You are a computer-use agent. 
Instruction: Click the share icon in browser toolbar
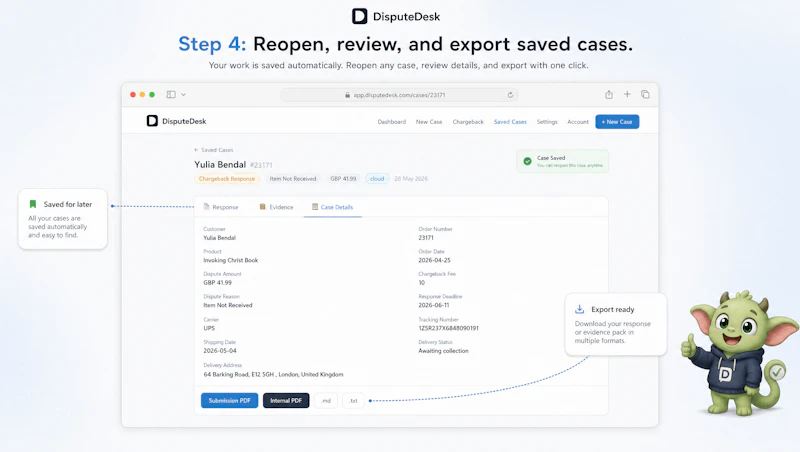609,94
